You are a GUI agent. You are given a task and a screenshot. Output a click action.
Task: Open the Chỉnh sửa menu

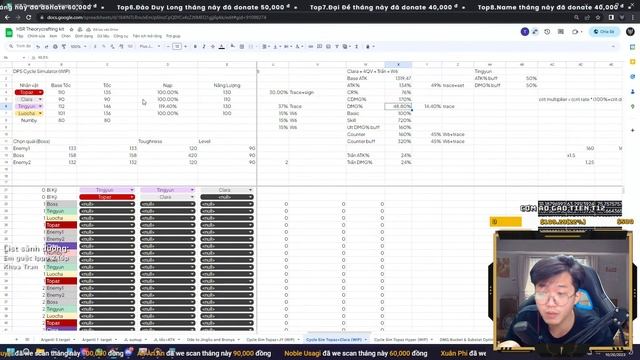coord(36,36)
